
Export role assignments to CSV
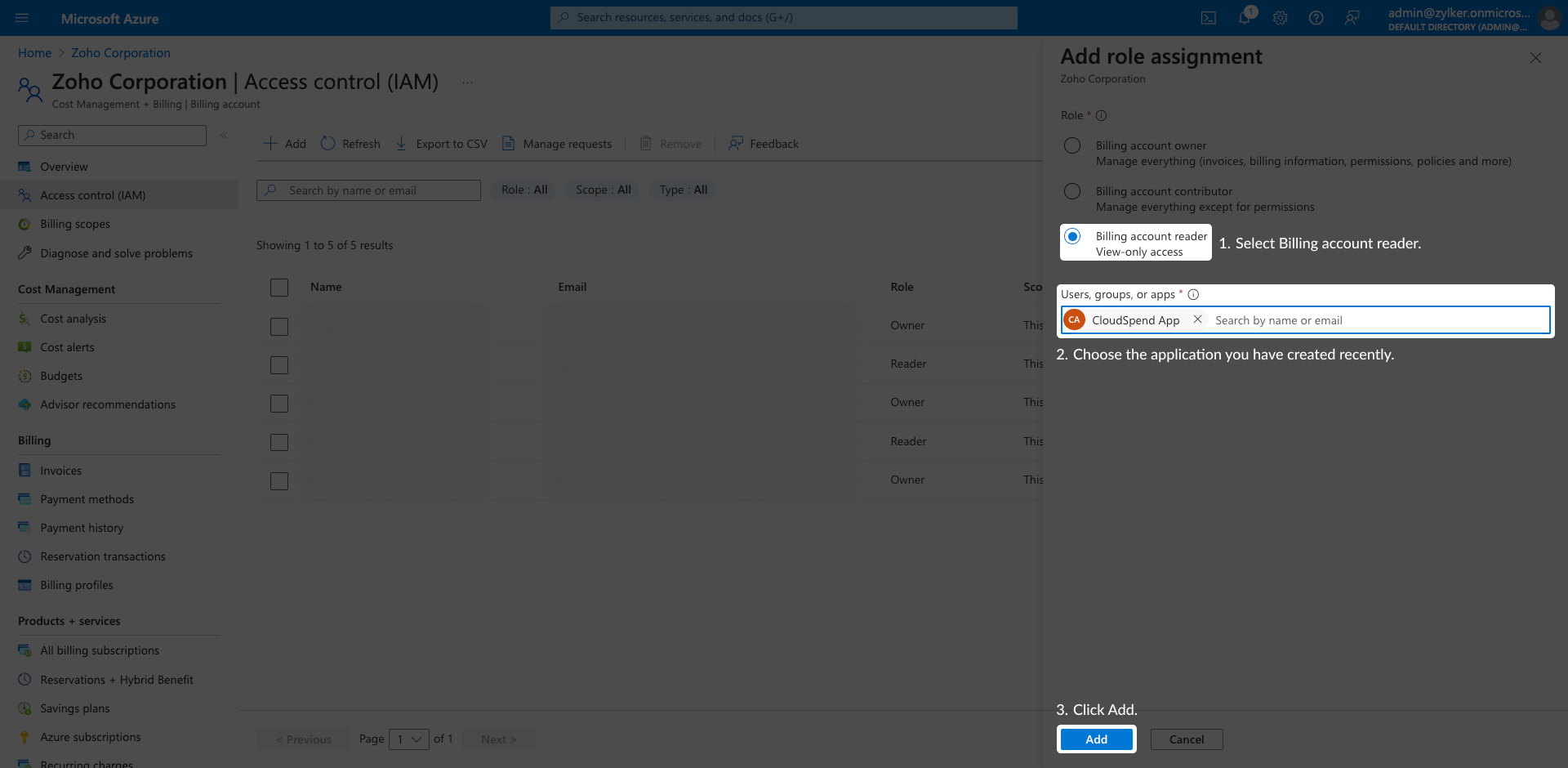[x=441, y=144]
